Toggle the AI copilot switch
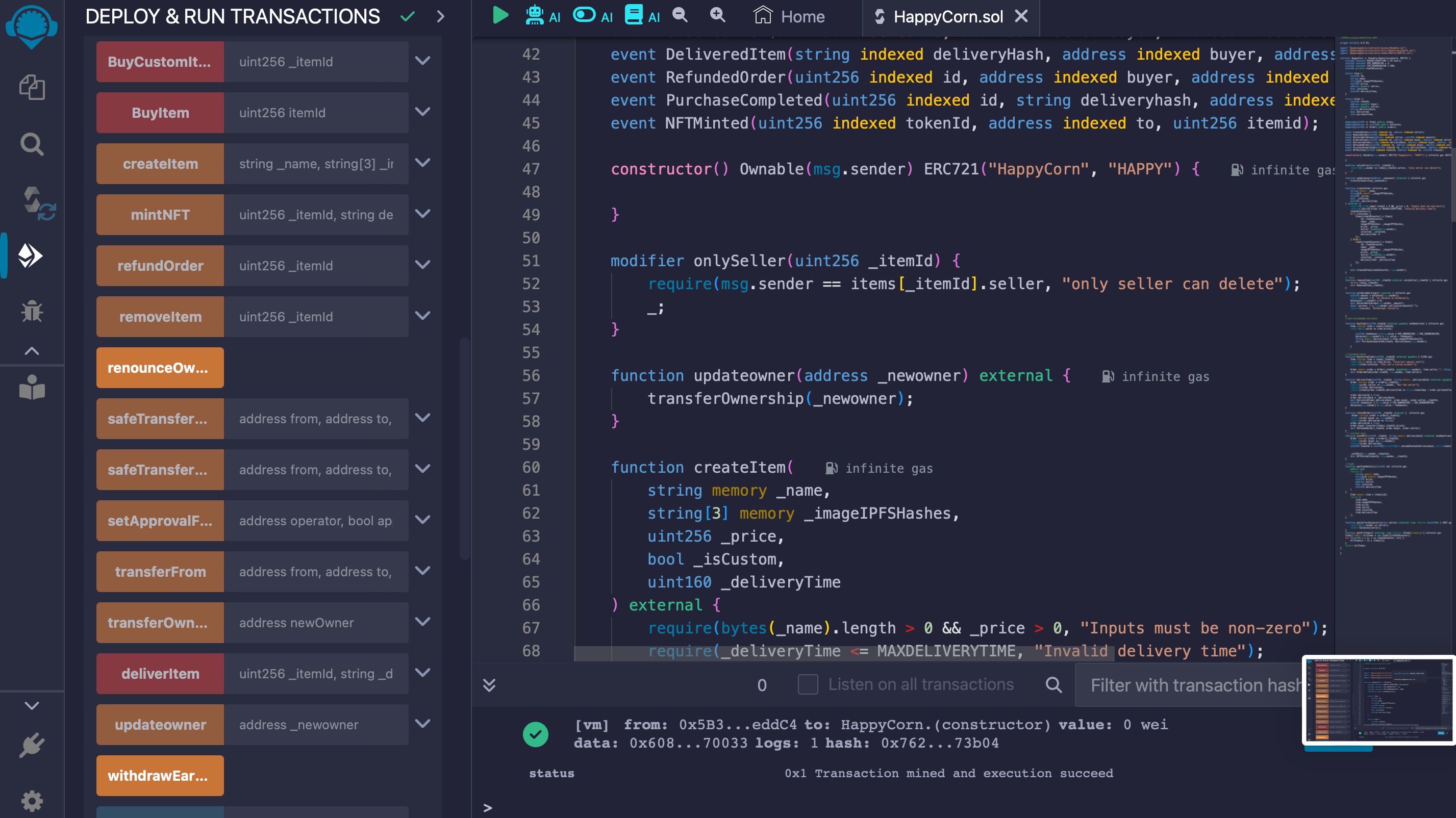The width and height of the screenshot is (1456, 818). pos(584,15)
